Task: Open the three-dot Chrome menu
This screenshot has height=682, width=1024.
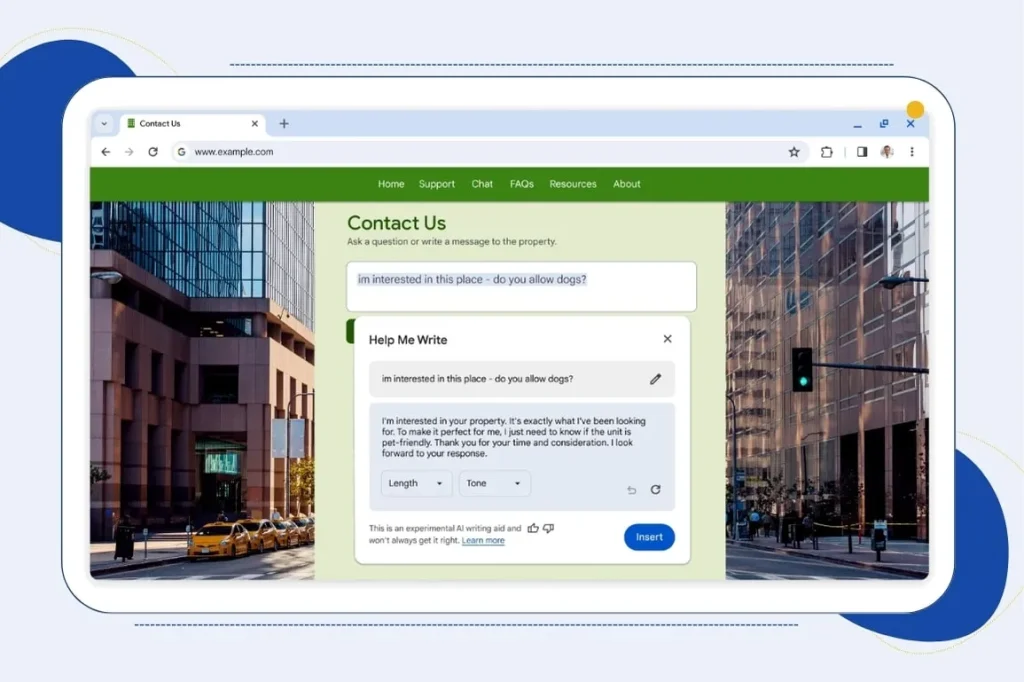Action: 912,152
